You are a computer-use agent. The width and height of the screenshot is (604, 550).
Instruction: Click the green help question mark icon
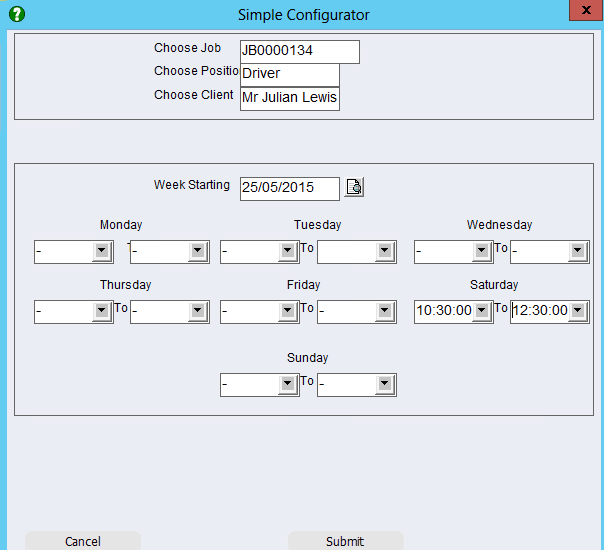(16, 14)
